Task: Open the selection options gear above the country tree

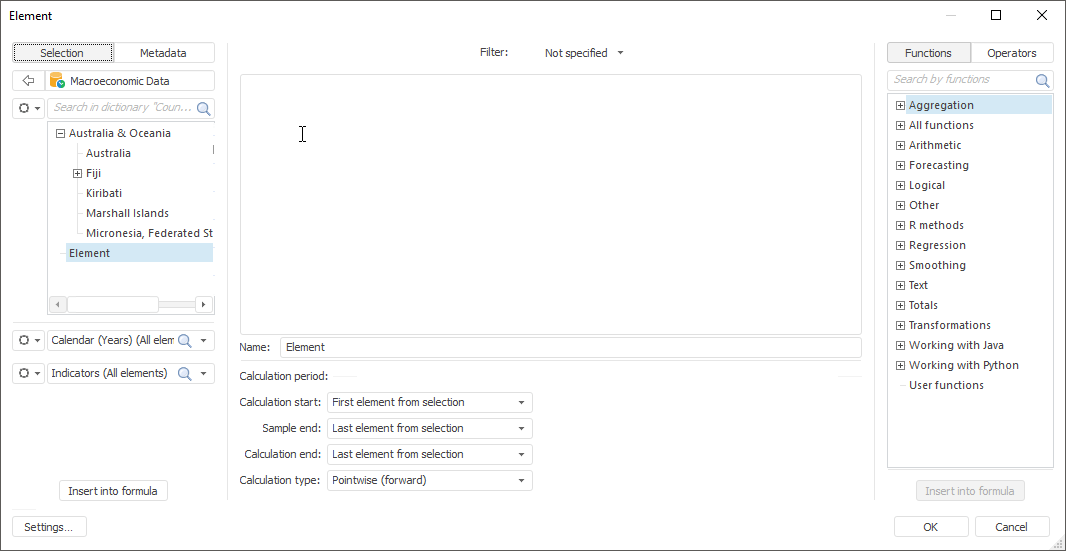Action: [x=29, y=107]
